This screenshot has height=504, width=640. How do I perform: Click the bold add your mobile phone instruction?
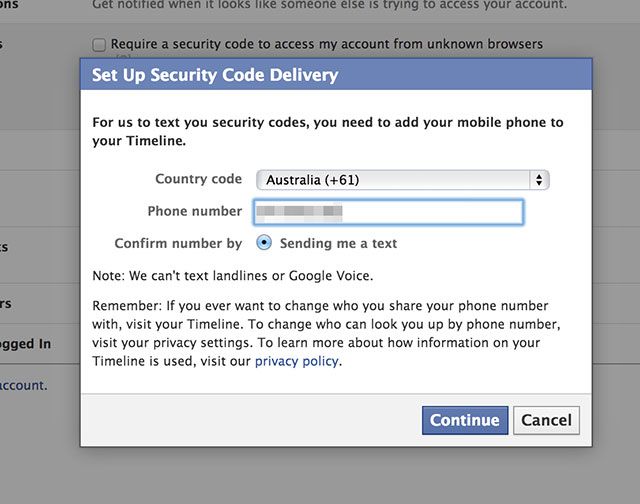pos(328,132)
